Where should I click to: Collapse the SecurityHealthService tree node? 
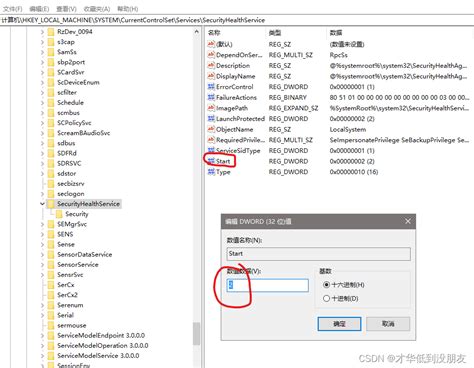[42, 204]
